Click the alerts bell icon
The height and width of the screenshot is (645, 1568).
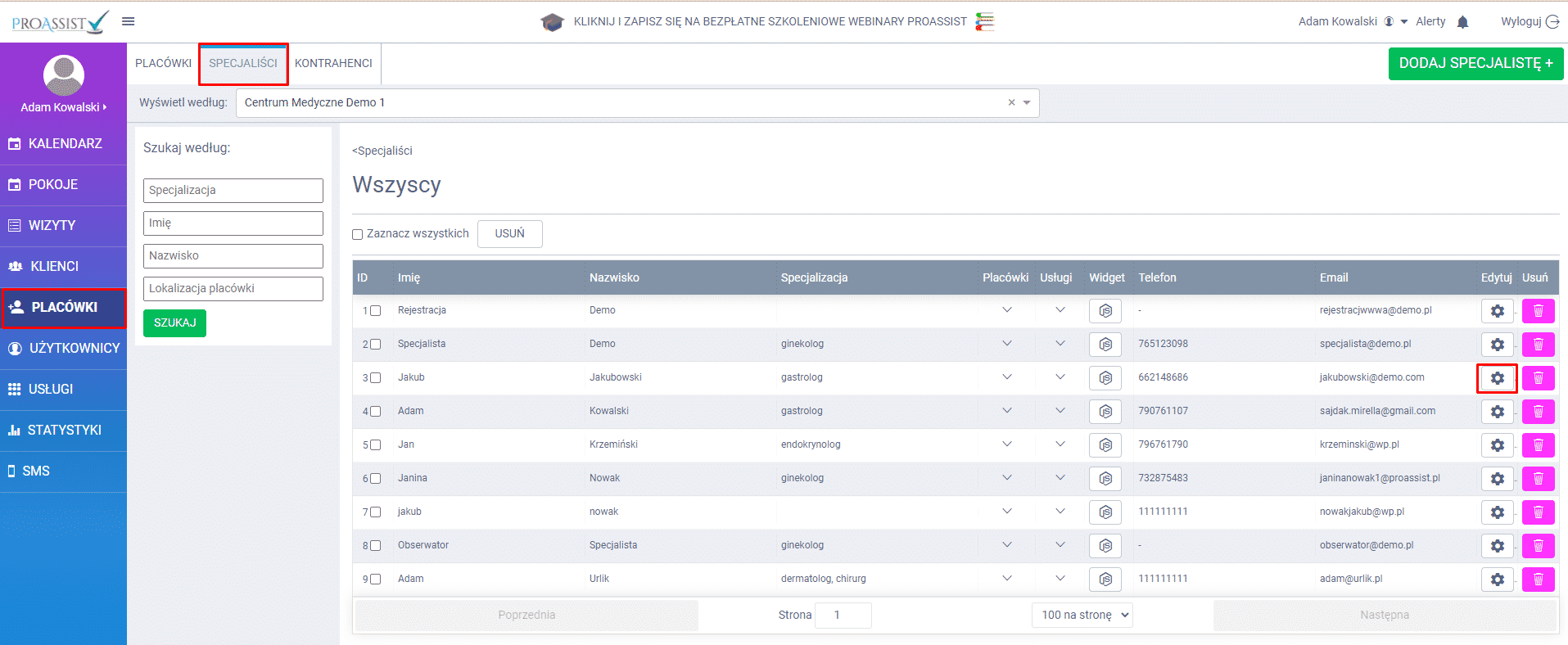click(1462, 22)
